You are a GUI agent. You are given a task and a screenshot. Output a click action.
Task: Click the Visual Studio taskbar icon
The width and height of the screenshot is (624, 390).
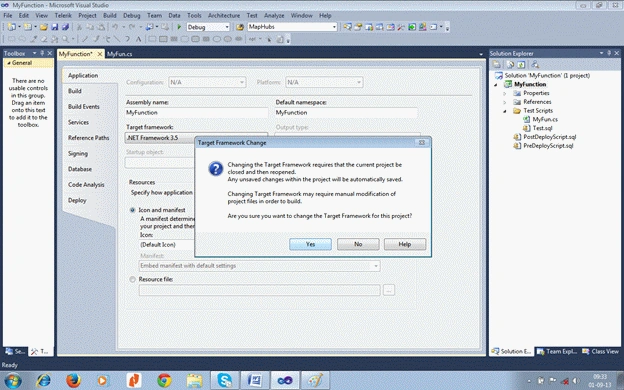pyautogui.click(x=285, y=380)
